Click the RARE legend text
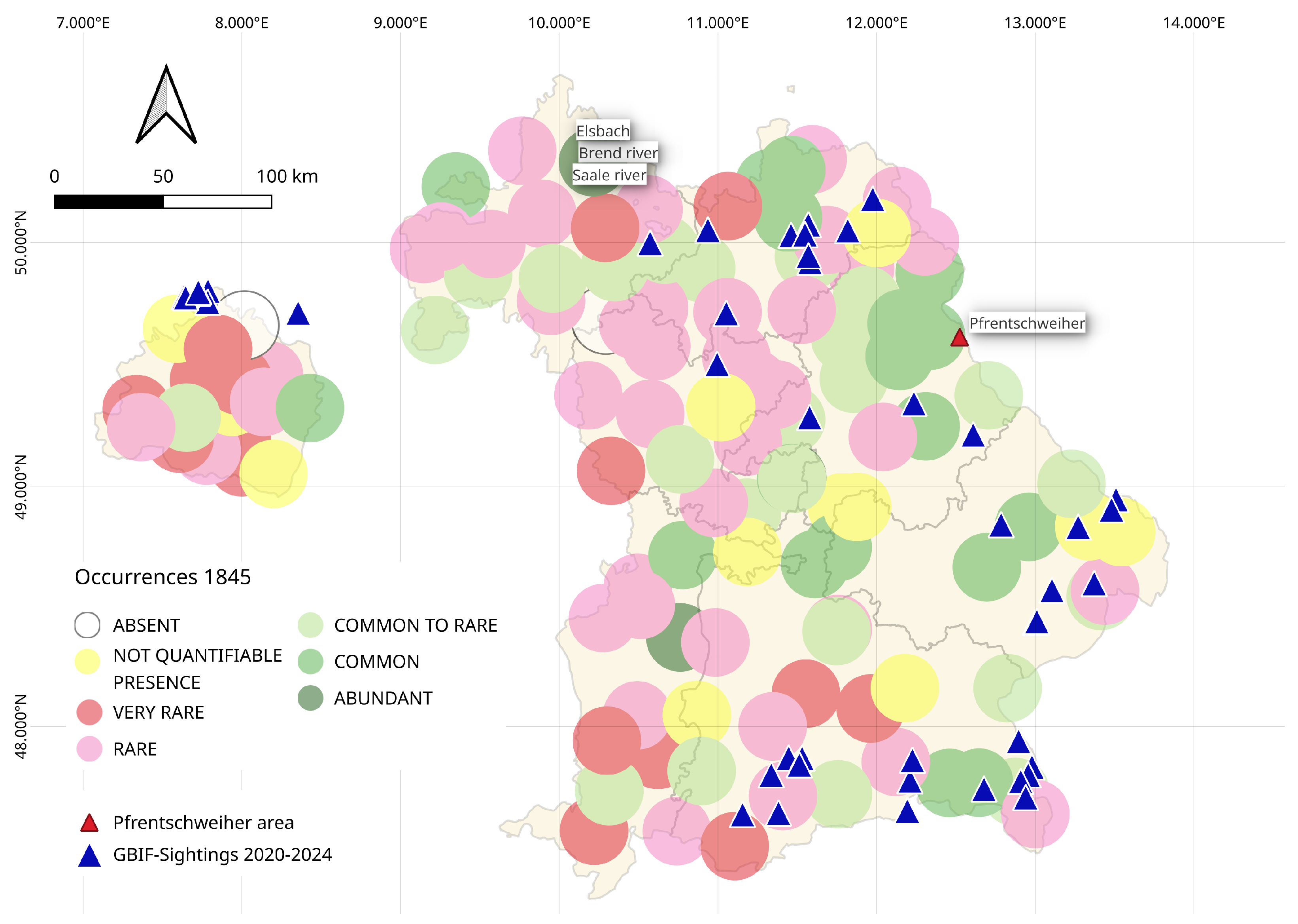The image size is (1298, 924). [x=135, y=749]
